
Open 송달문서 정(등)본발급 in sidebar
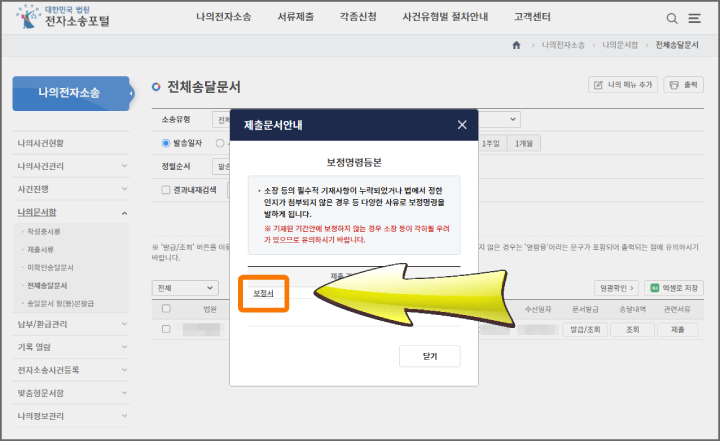pyautogui.click(x=60, y=304)
